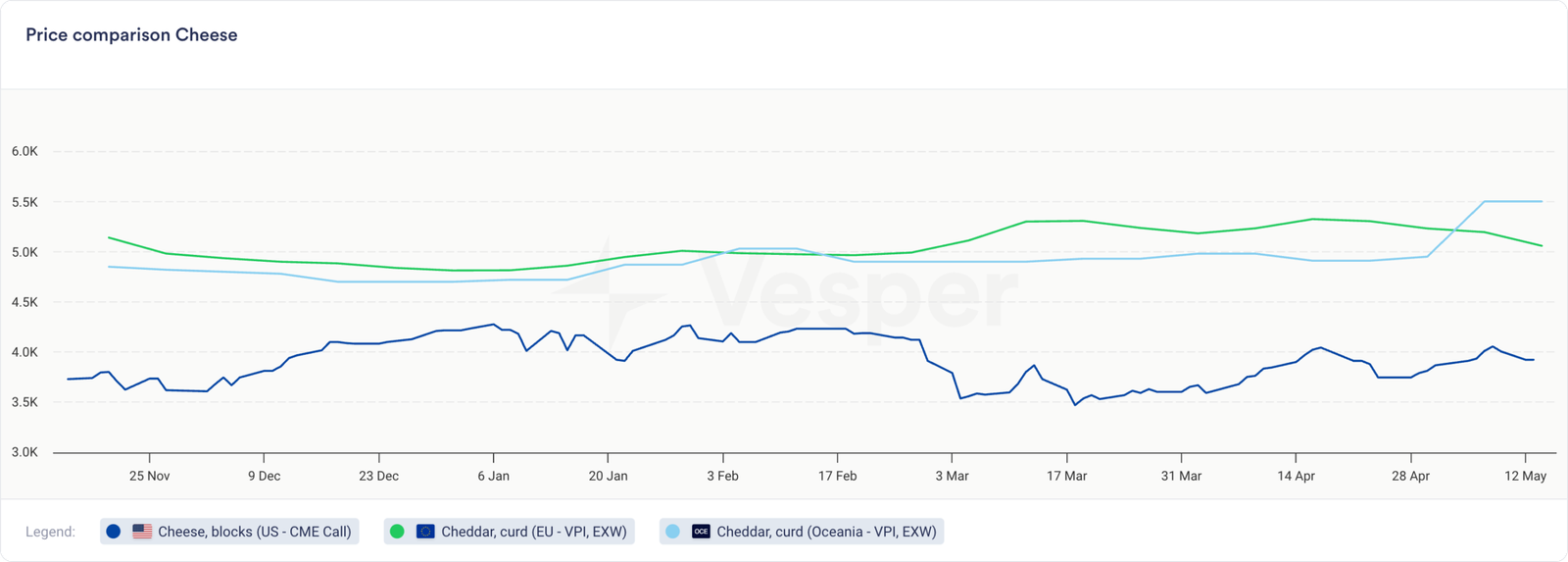Viewport: 1568px width, 562px height.
Task: Click the 17 Feb date label
Action: point(837,476)
